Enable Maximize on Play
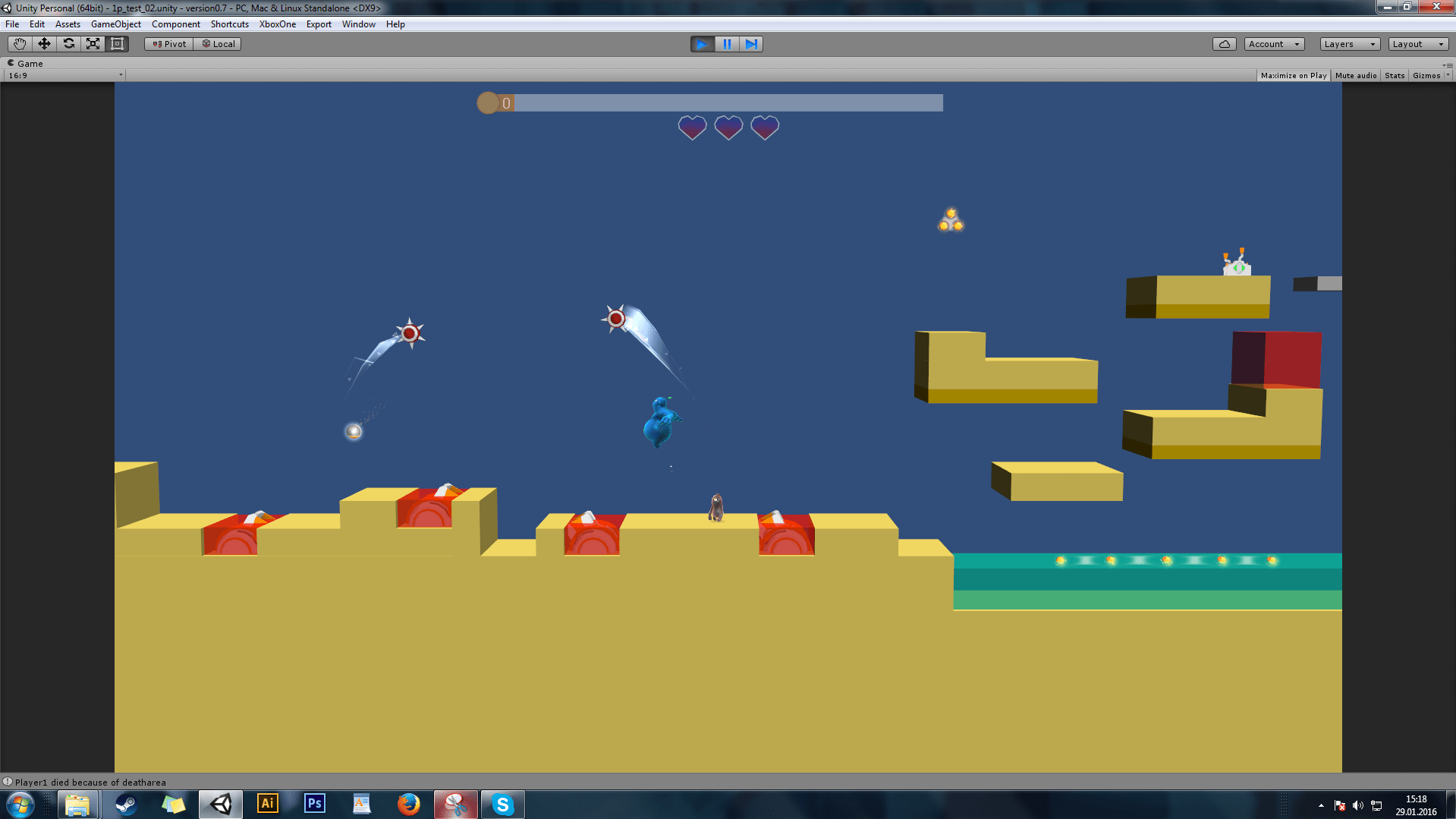 click(x=1292, y=75)
